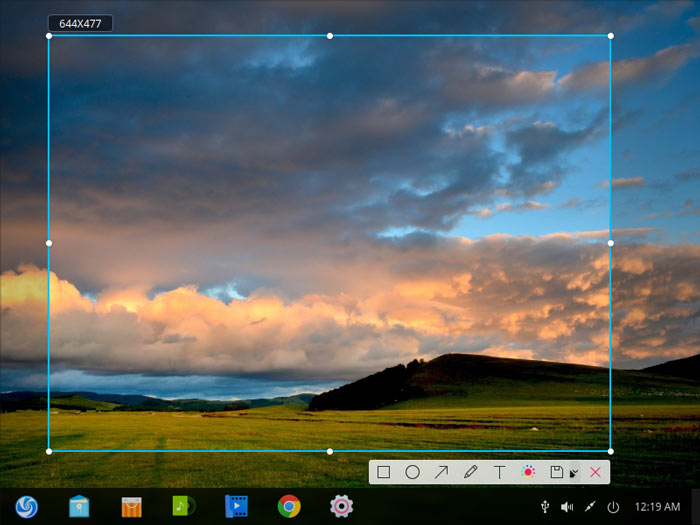Image resolution: width=700 pixels, height=525 pixels.
Task: Open the color picker wheel
Action: [528, 472]
